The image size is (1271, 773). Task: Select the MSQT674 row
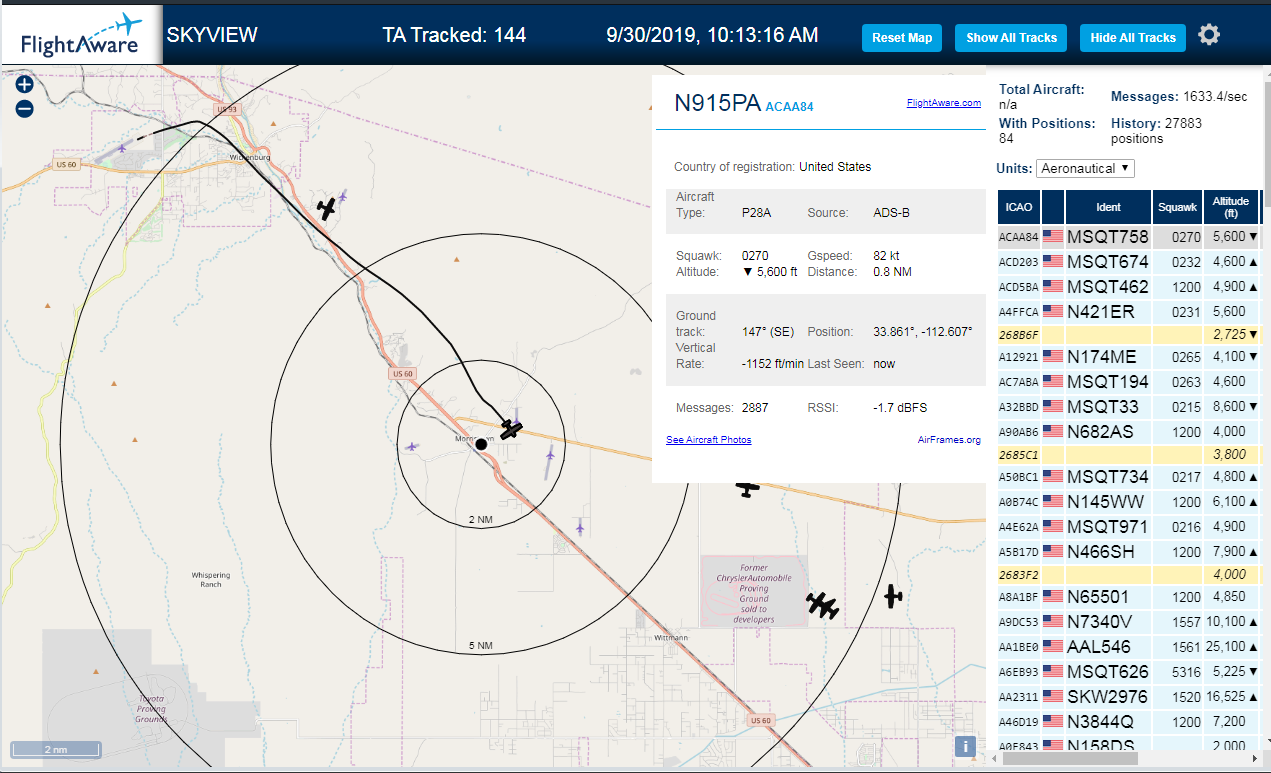coord(1128,262)
